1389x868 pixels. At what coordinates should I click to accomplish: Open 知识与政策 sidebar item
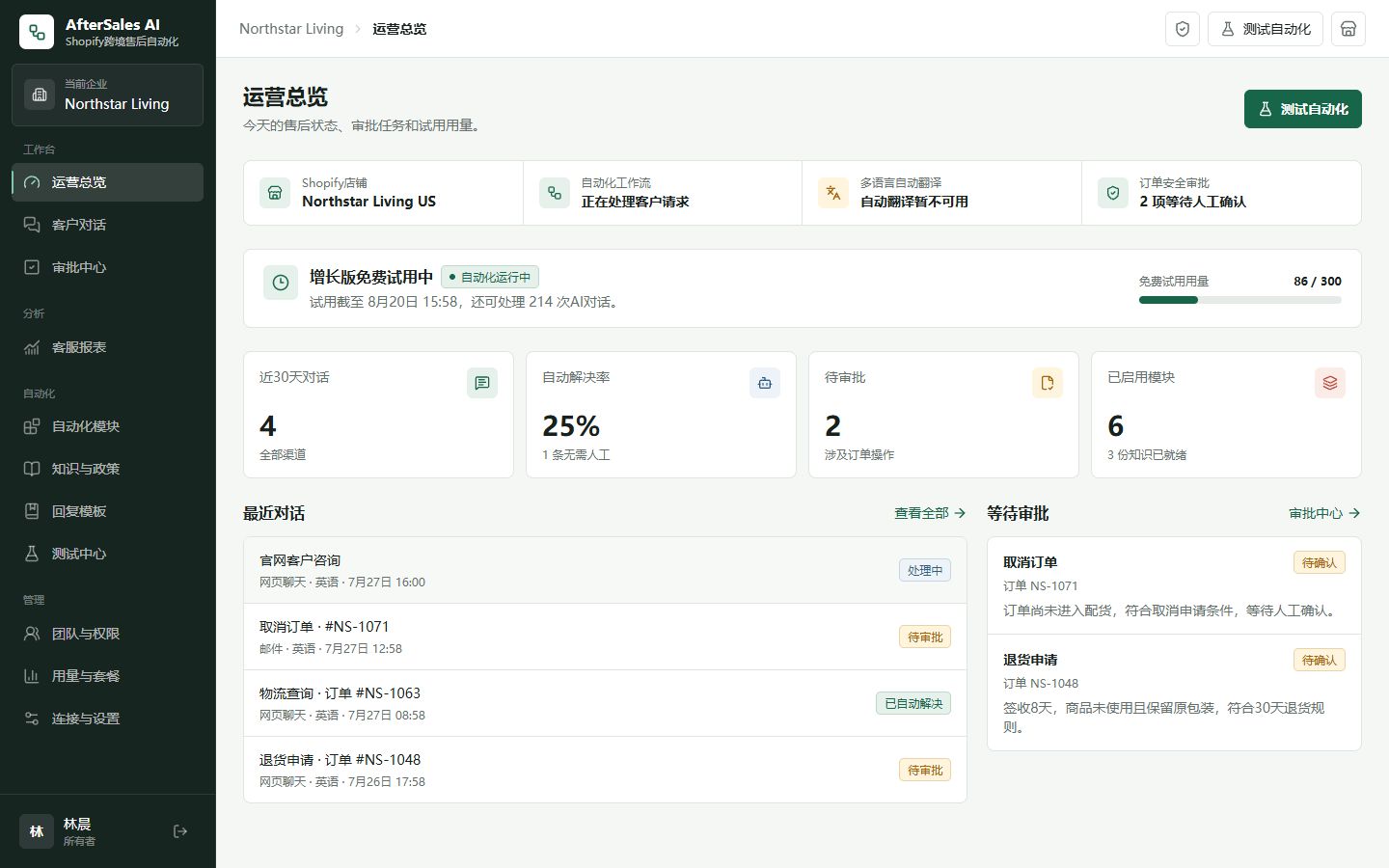click(107, 469)
